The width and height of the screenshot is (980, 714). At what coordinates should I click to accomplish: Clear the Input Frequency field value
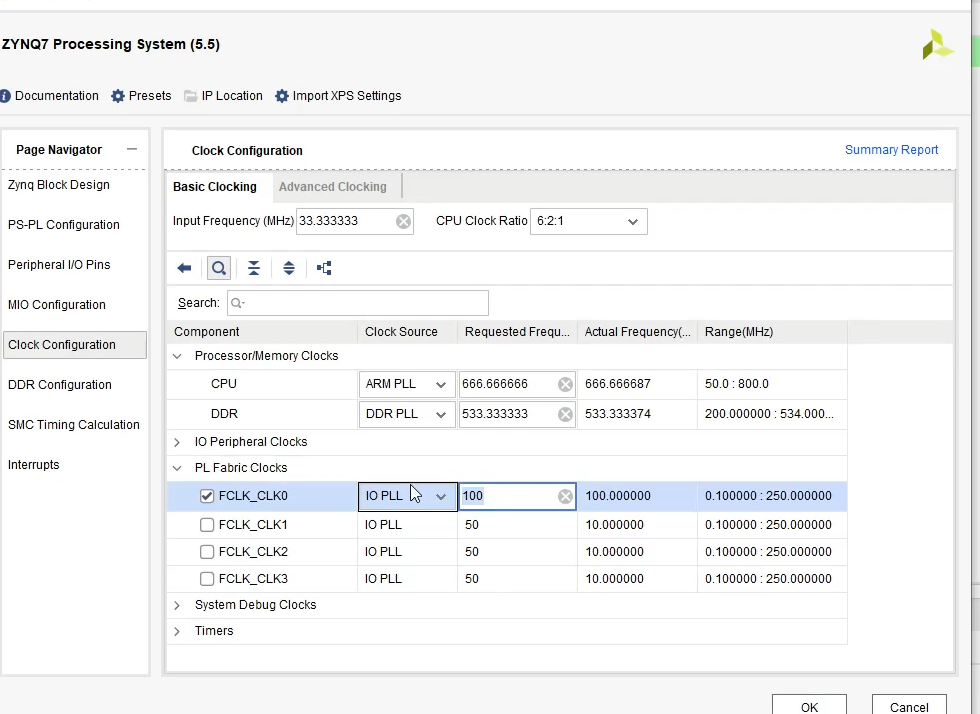click(404, 221)
